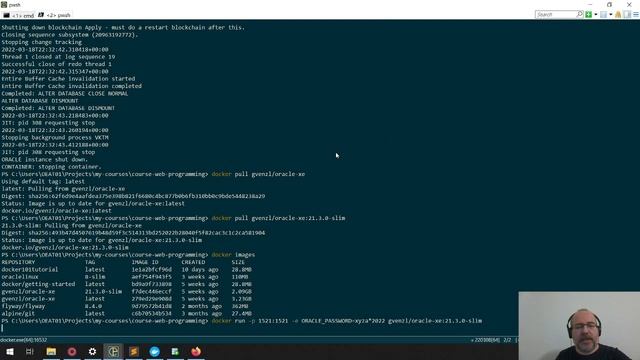Click the REPOSITORY column header
Screen dimensions: 640x360
click(x=18, y=262)
